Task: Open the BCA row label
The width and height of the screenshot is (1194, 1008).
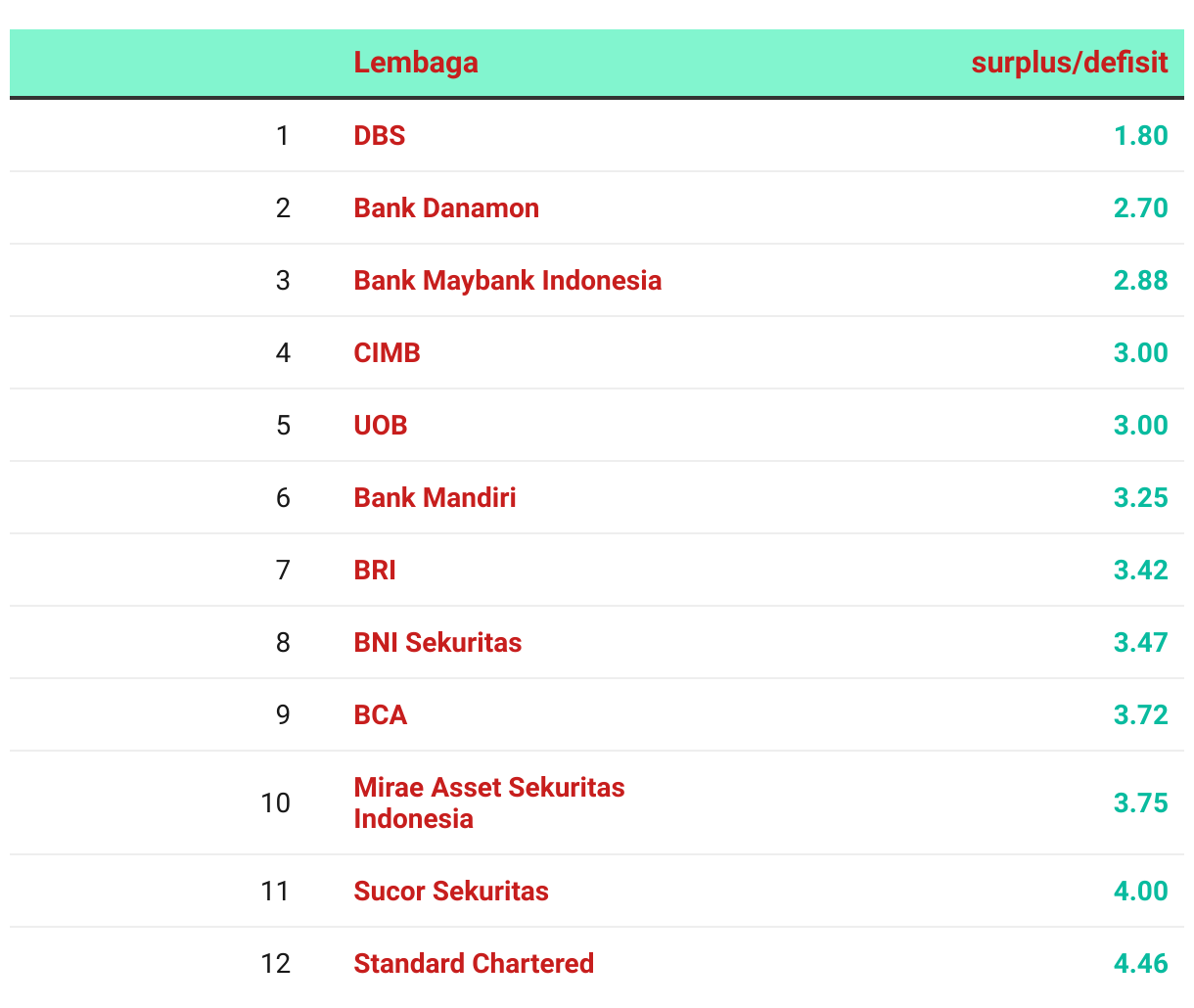Action: point(381,714)
